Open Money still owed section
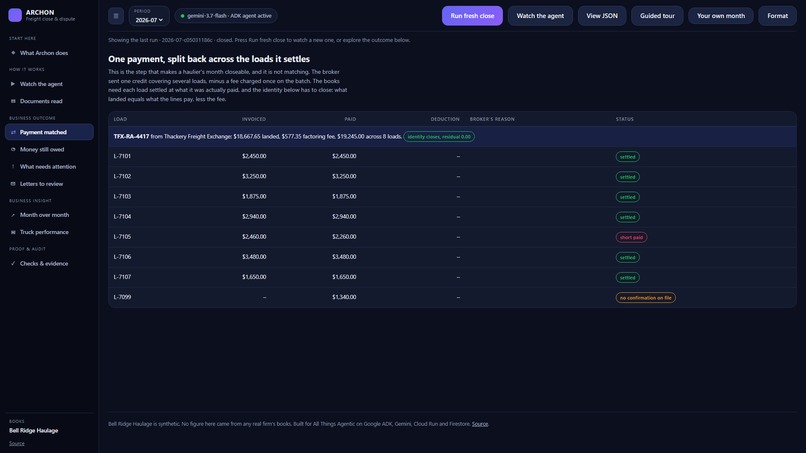 (x=49, y=150)
